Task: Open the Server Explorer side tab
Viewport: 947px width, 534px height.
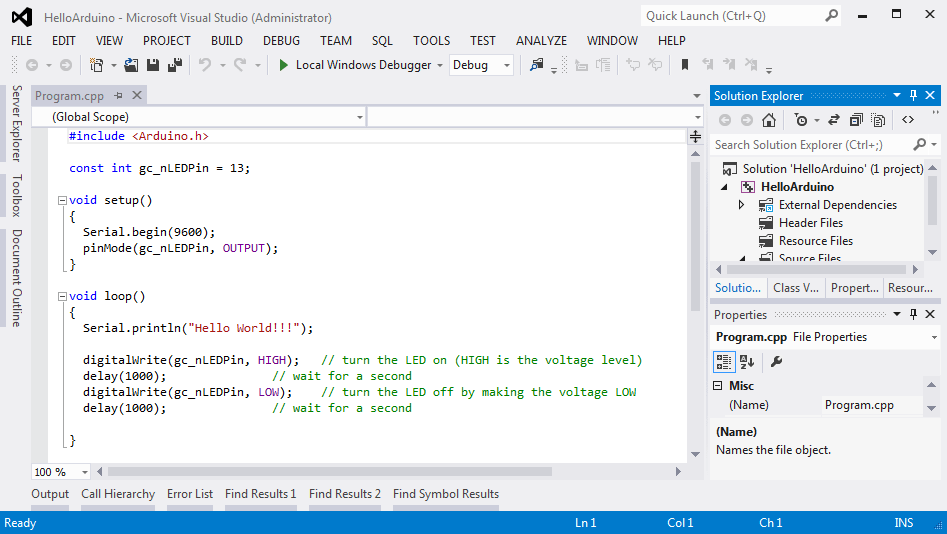Action: (16, 123)
